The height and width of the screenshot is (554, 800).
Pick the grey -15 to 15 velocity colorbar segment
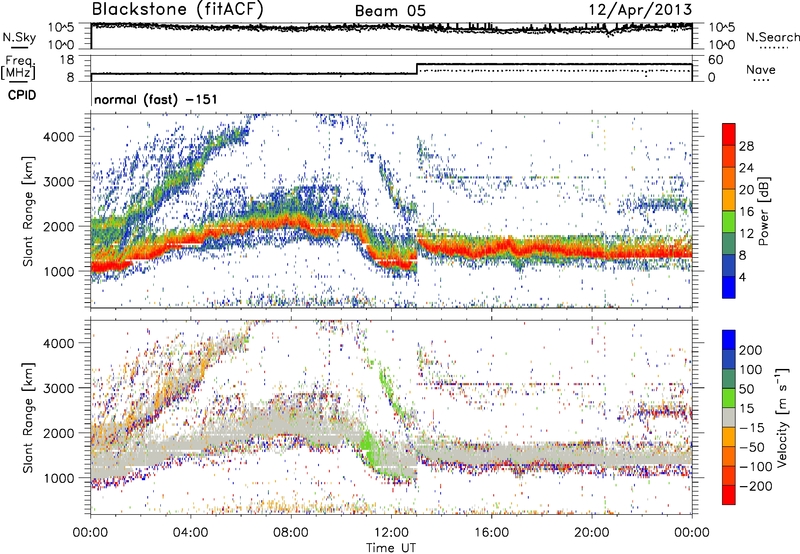729,417
